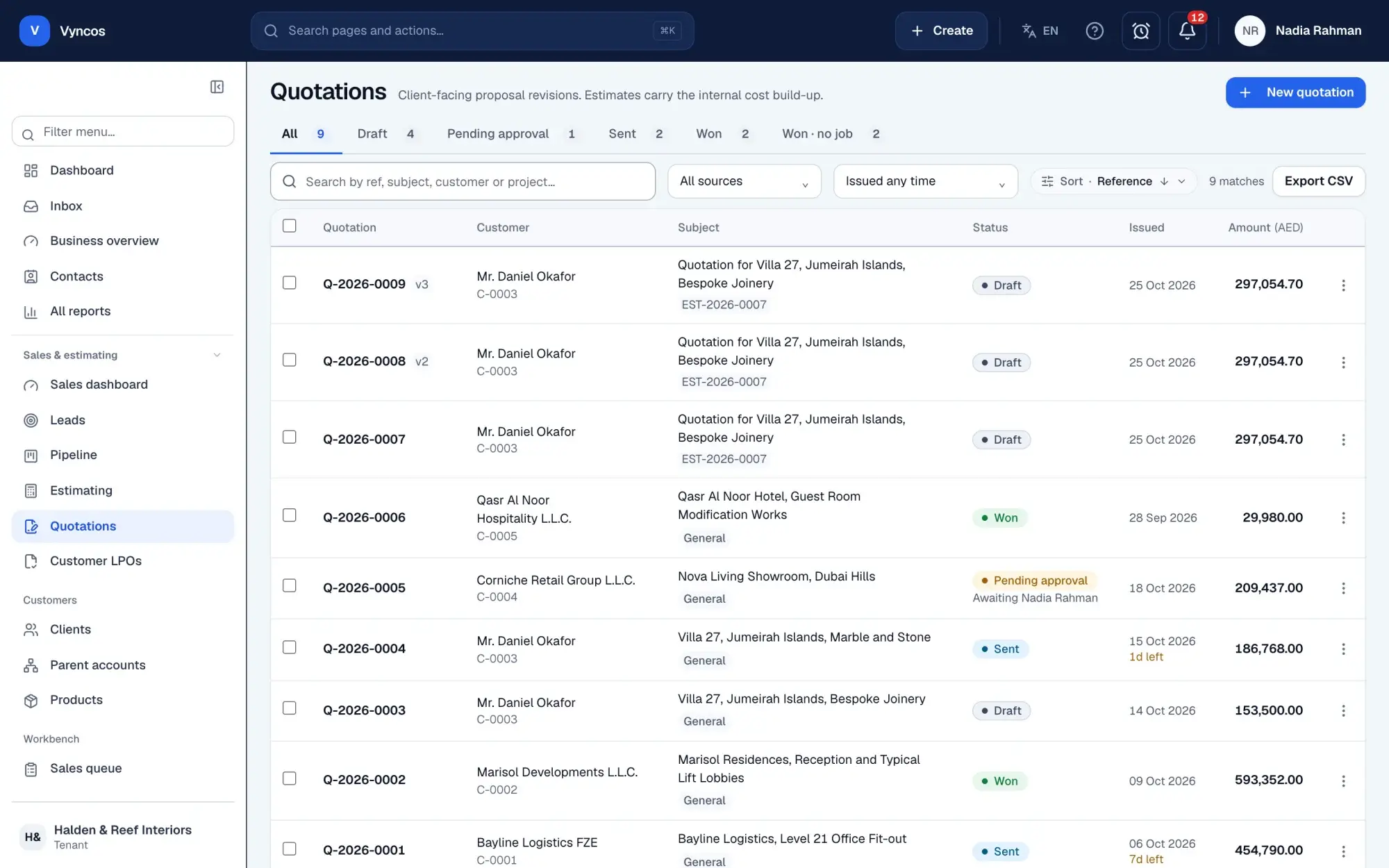Viewport: 1389px width, 868px height.
Task: Open row actions menu for Q-2026-0002
Action: [x=1343, y=781]
